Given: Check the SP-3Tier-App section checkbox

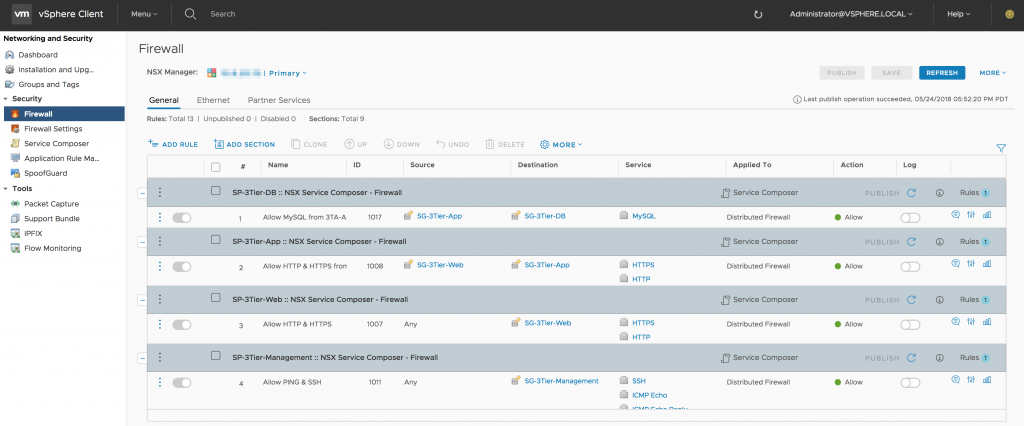Looking at the screenshot, I should coord(216,241).
